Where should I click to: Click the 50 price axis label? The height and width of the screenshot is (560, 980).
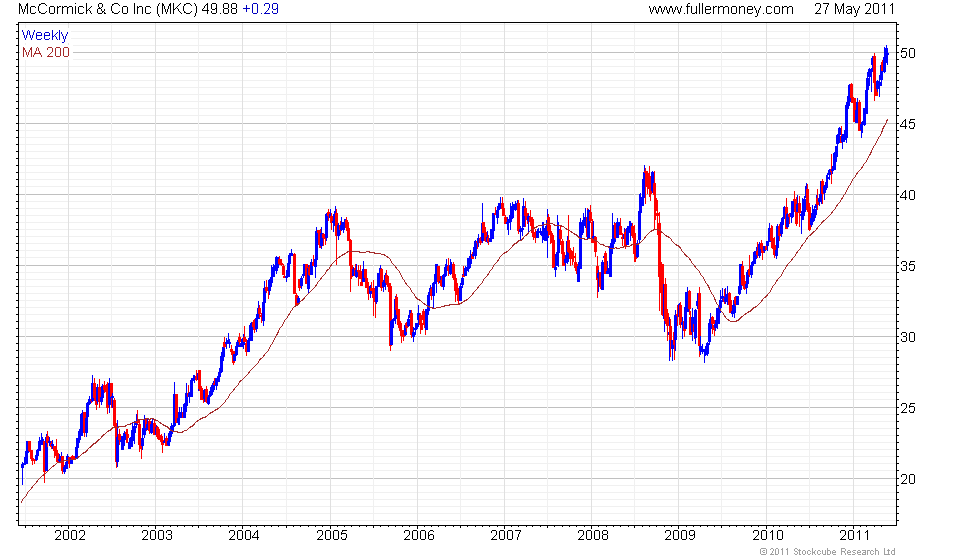click(908, 53)
